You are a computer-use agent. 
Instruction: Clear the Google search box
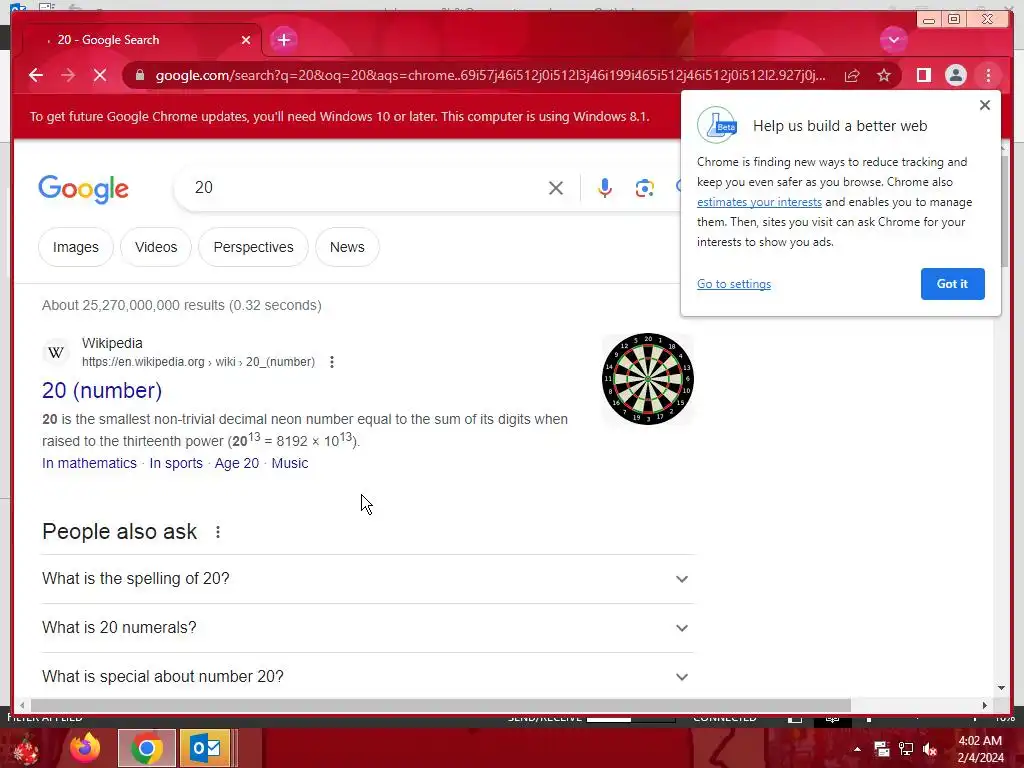click(x=556, y=188)
